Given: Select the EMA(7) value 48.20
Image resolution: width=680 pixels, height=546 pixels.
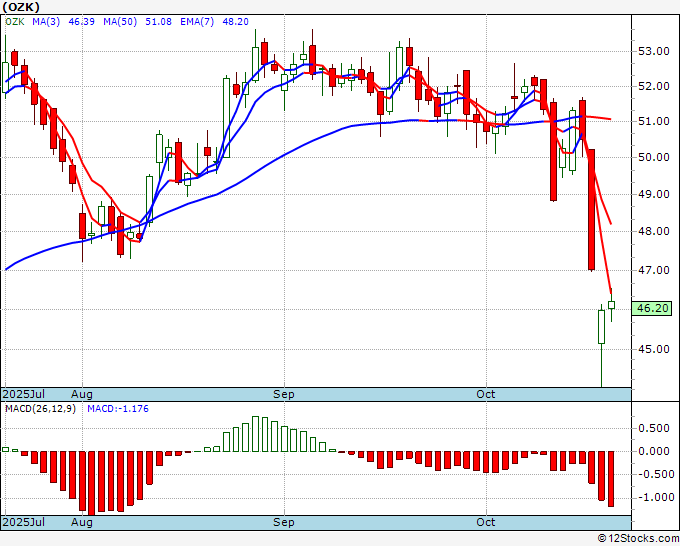Looking at the screenshot, I should pos(235,22).
